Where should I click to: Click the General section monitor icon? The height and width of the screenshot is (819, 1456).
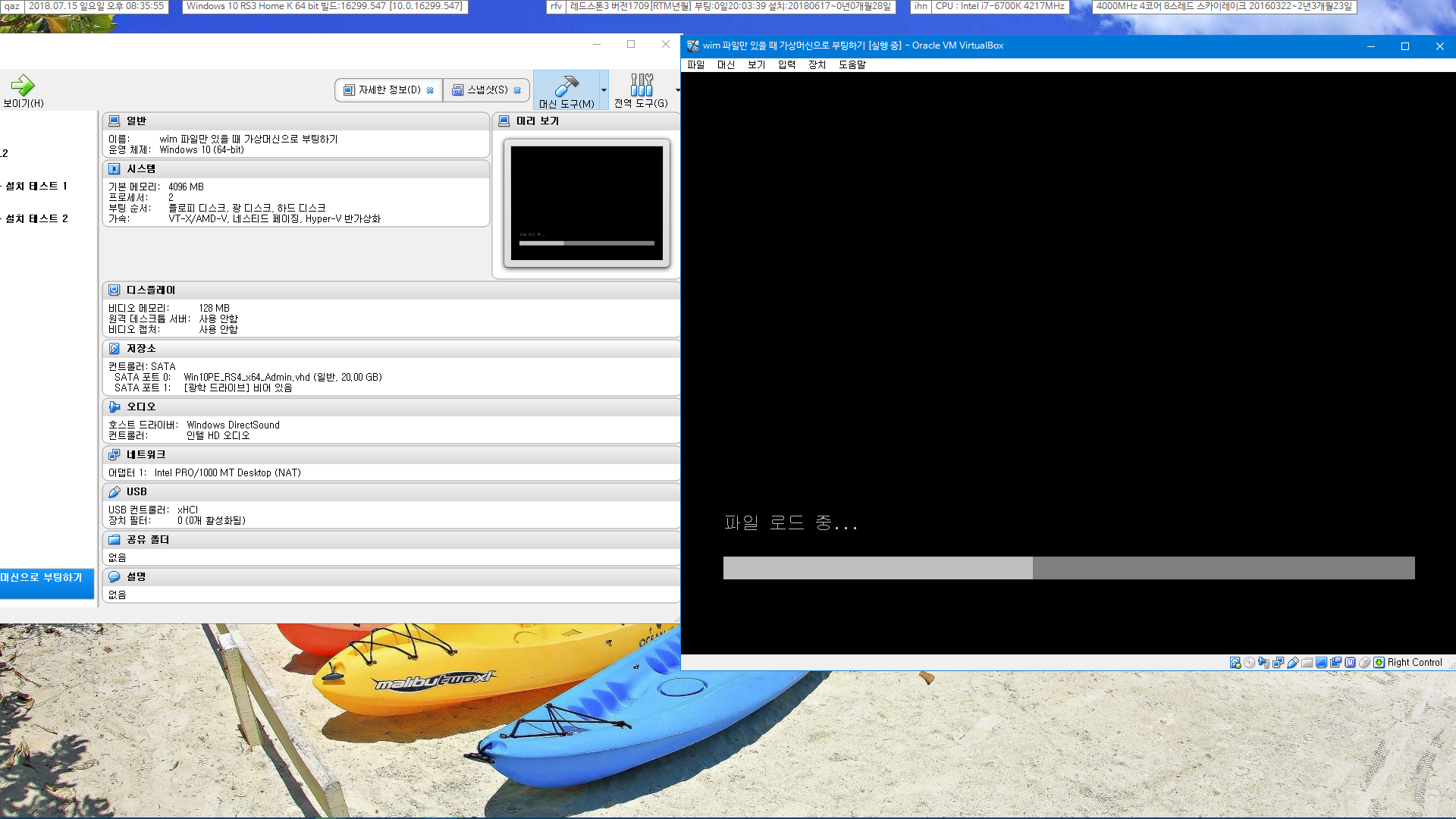115,121
